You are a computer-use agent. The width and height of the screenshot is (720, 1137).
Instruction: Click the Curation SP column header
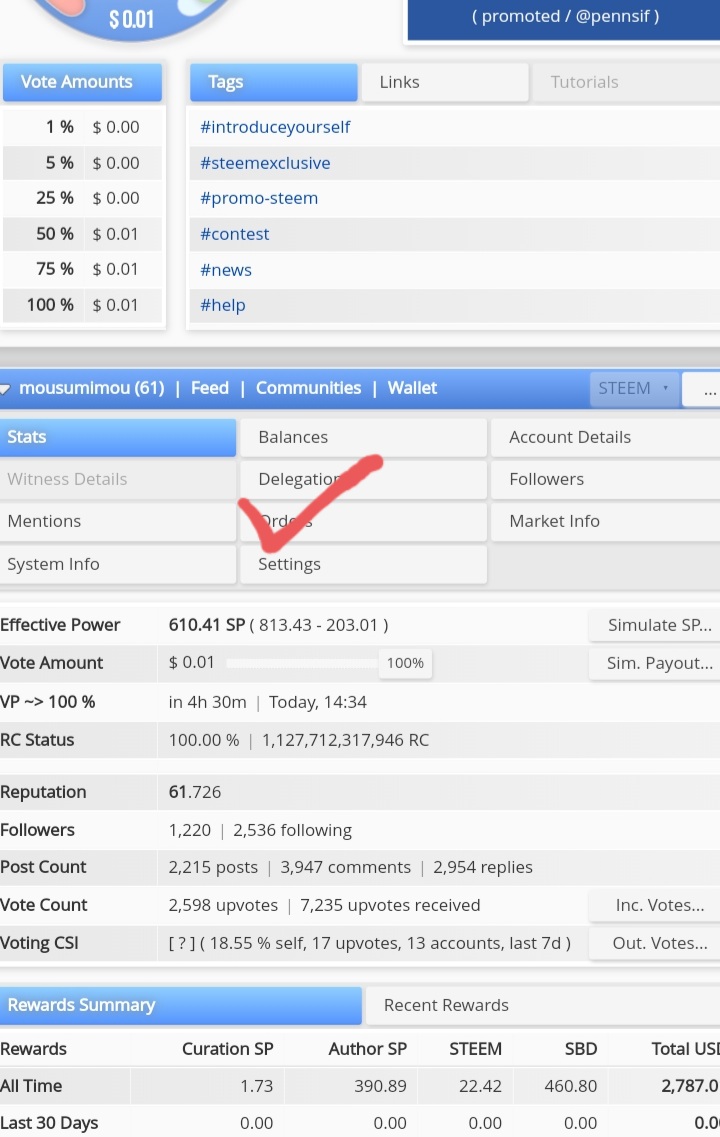click(228, 1049)
